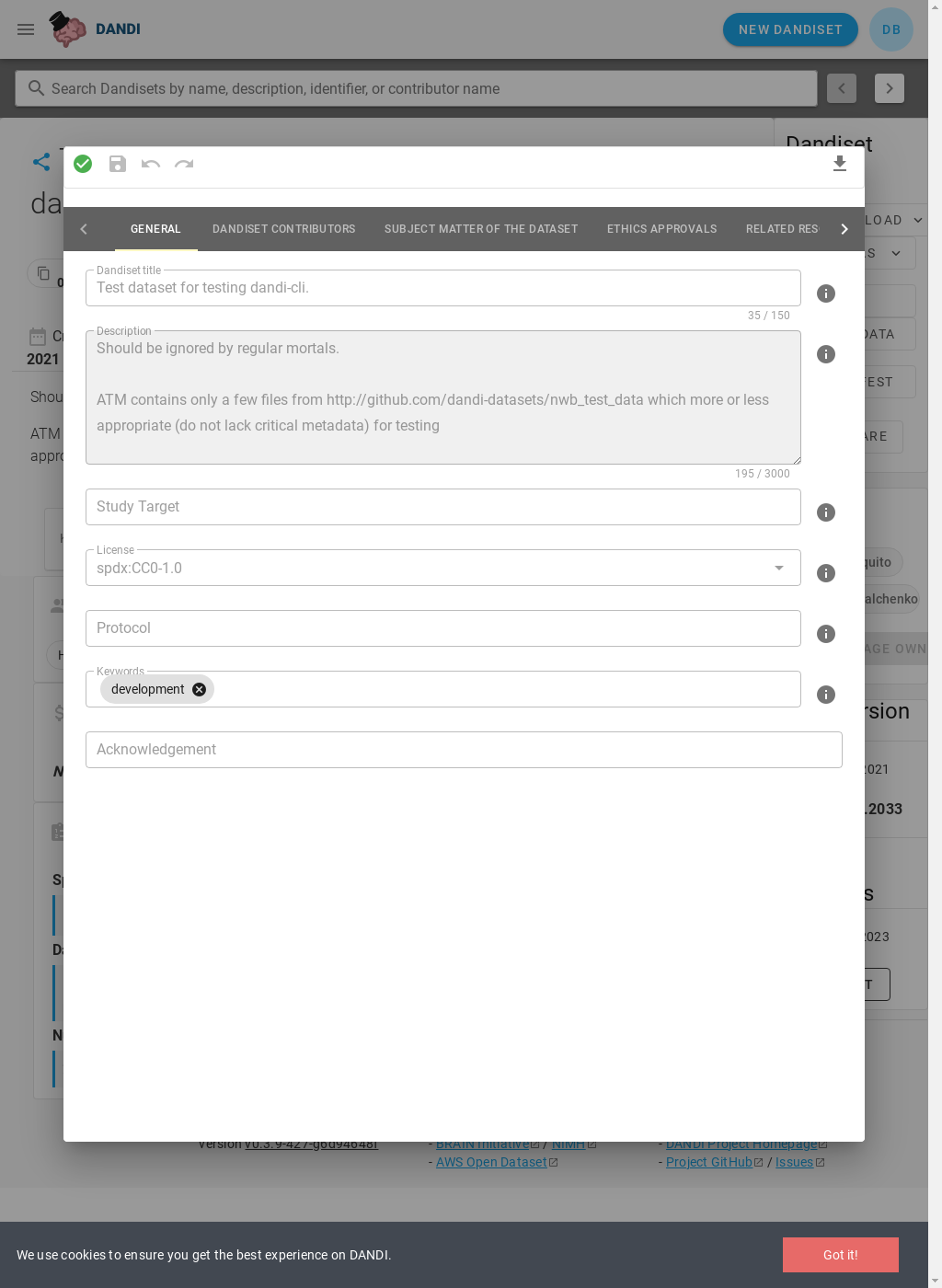Viewport: 942px width, 1288px height.
Task: Dismiss cookie banner with Got it!
Action: pyautogui.click(x=841, y=1255)
